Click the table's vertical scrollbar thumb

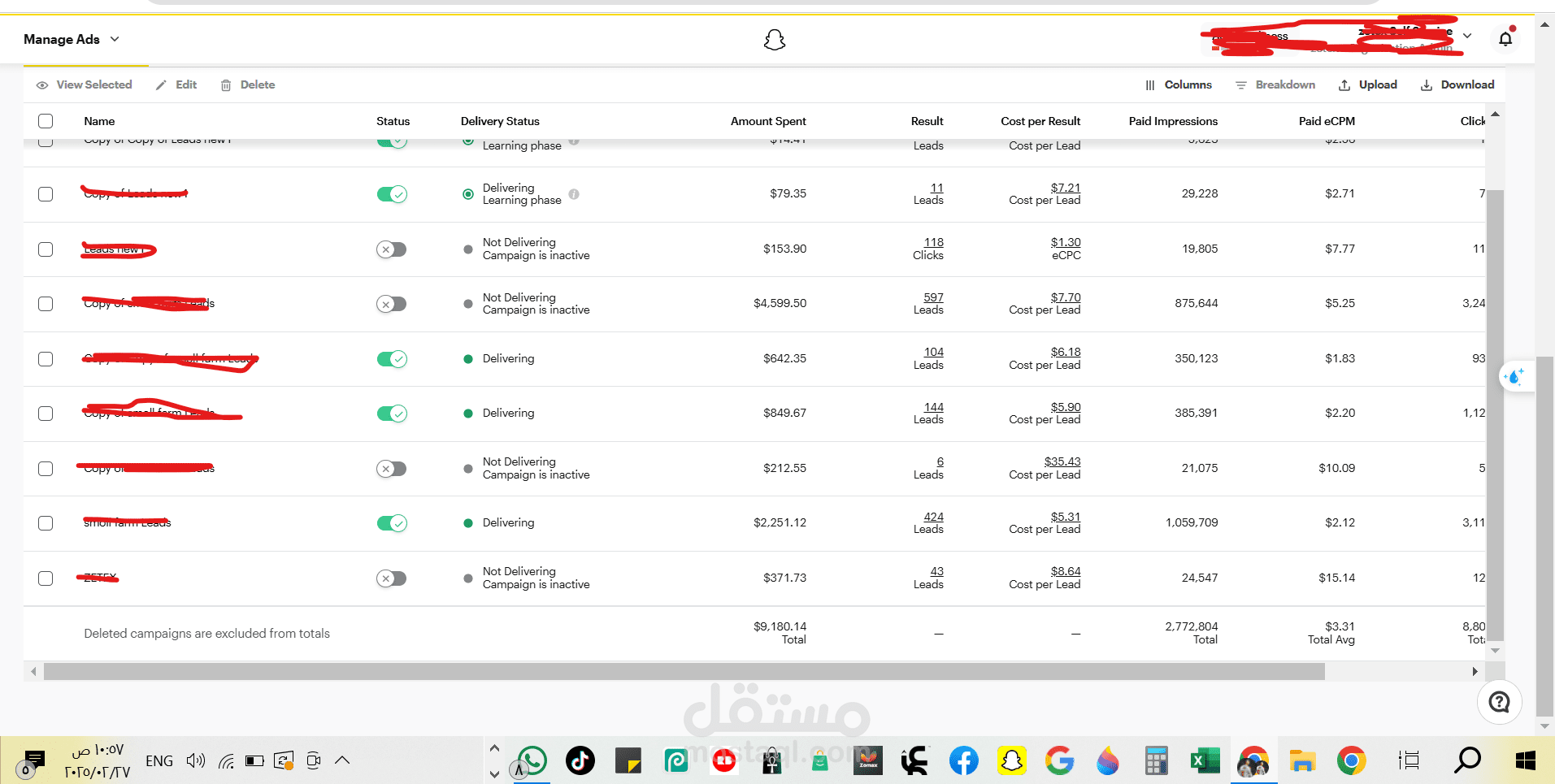click(1495, 415)
